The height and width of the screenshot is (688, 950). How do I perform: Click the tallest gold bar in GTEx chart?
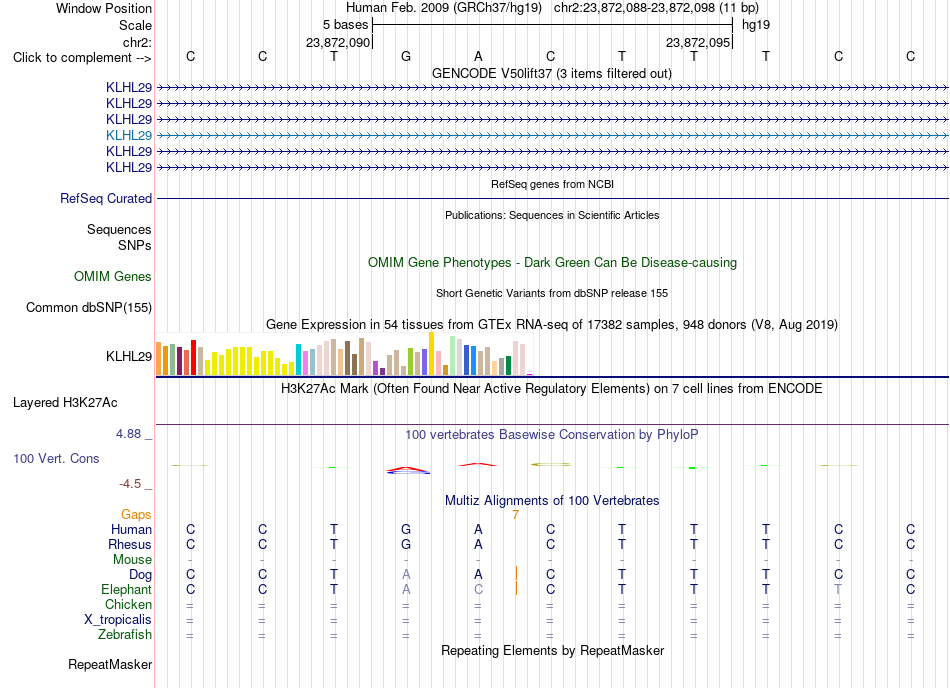click(431, 354)
